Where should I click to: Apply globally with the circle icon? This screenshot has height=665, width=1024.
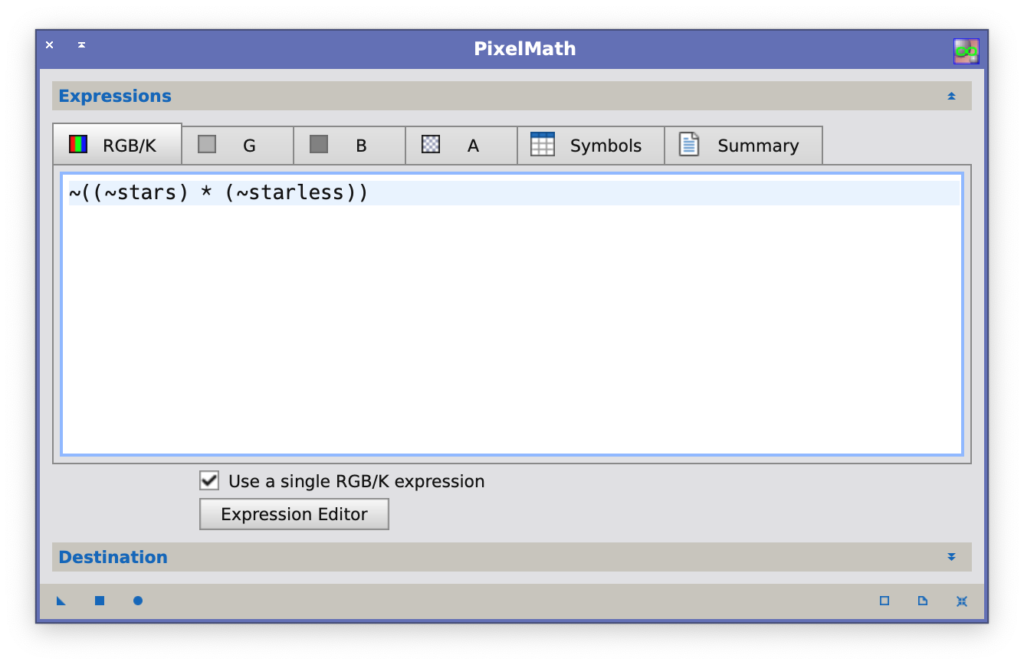(138, 601)
